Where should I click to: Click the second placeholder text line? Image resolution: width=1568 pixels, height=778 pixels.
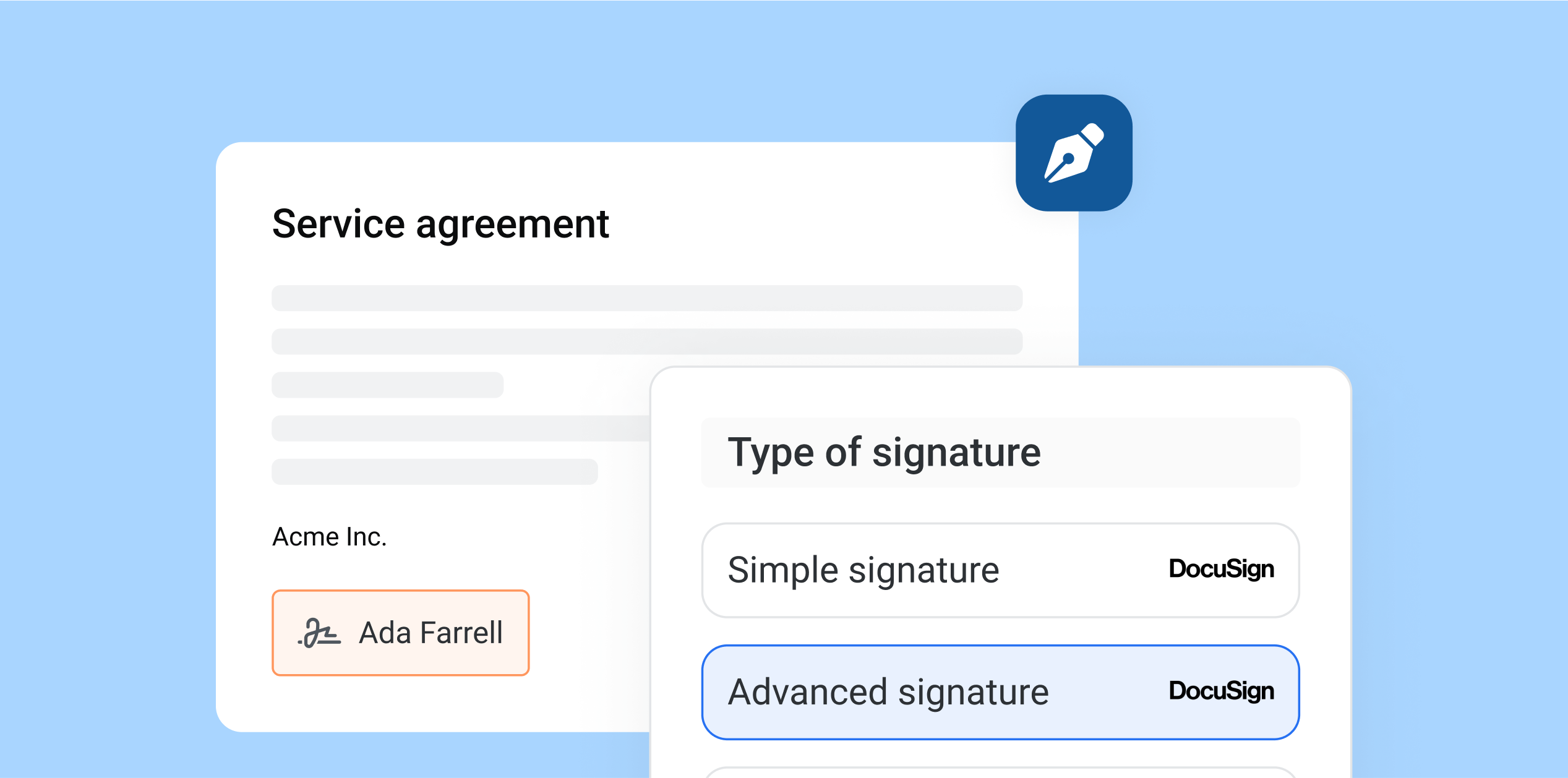pos(647,341)
